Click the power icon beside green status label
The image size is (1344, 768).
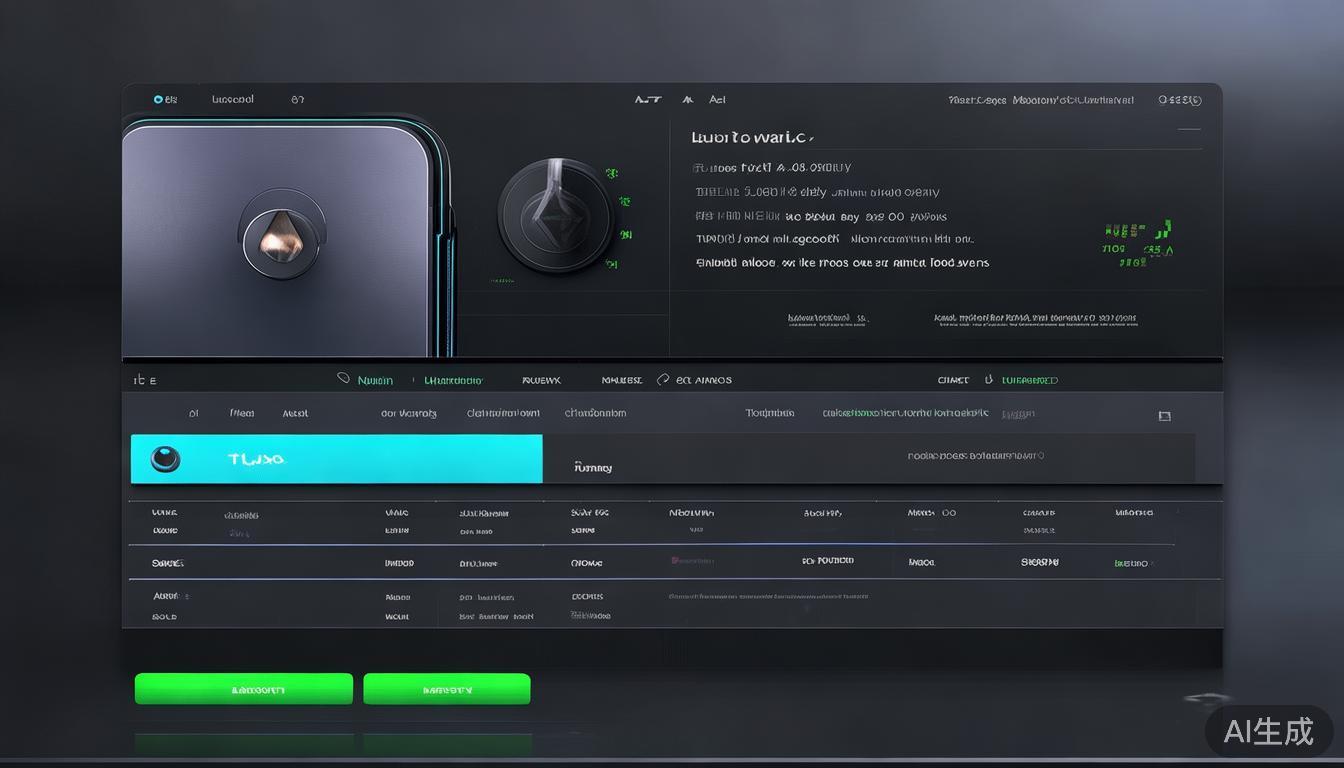tap(989, 380)
